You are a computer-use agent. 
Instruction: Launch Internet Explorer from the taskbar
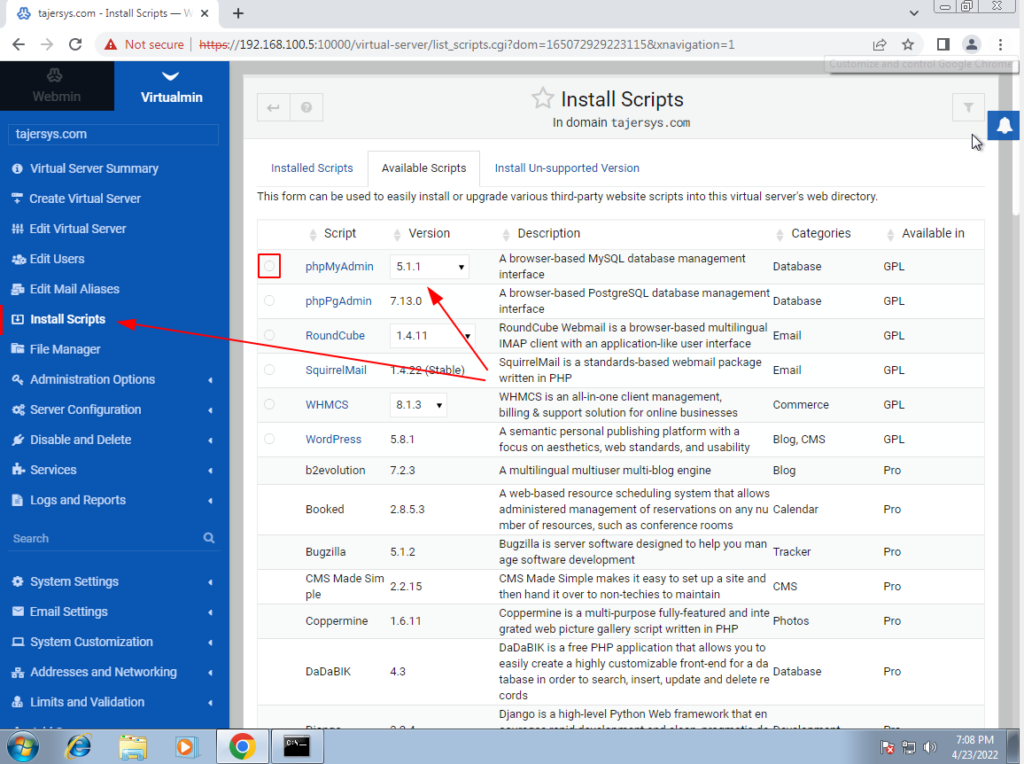(78, 746)
